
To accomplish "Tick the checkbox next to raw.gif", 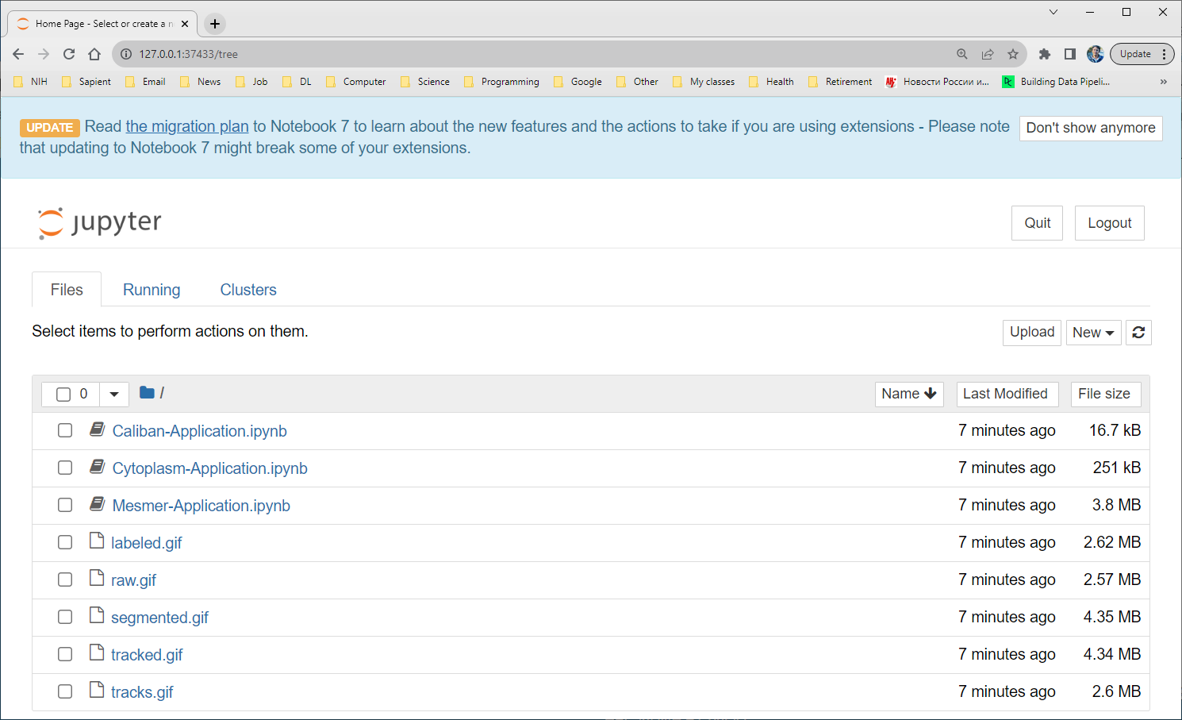I will pyautogui.click(x=65, y=580).
